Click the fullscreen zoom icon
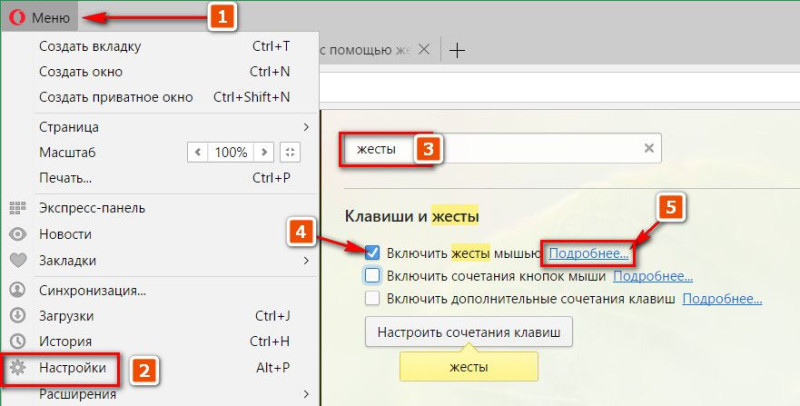This screenshot has height=406, width=800. pyautogui.click(x=290, y=152)
